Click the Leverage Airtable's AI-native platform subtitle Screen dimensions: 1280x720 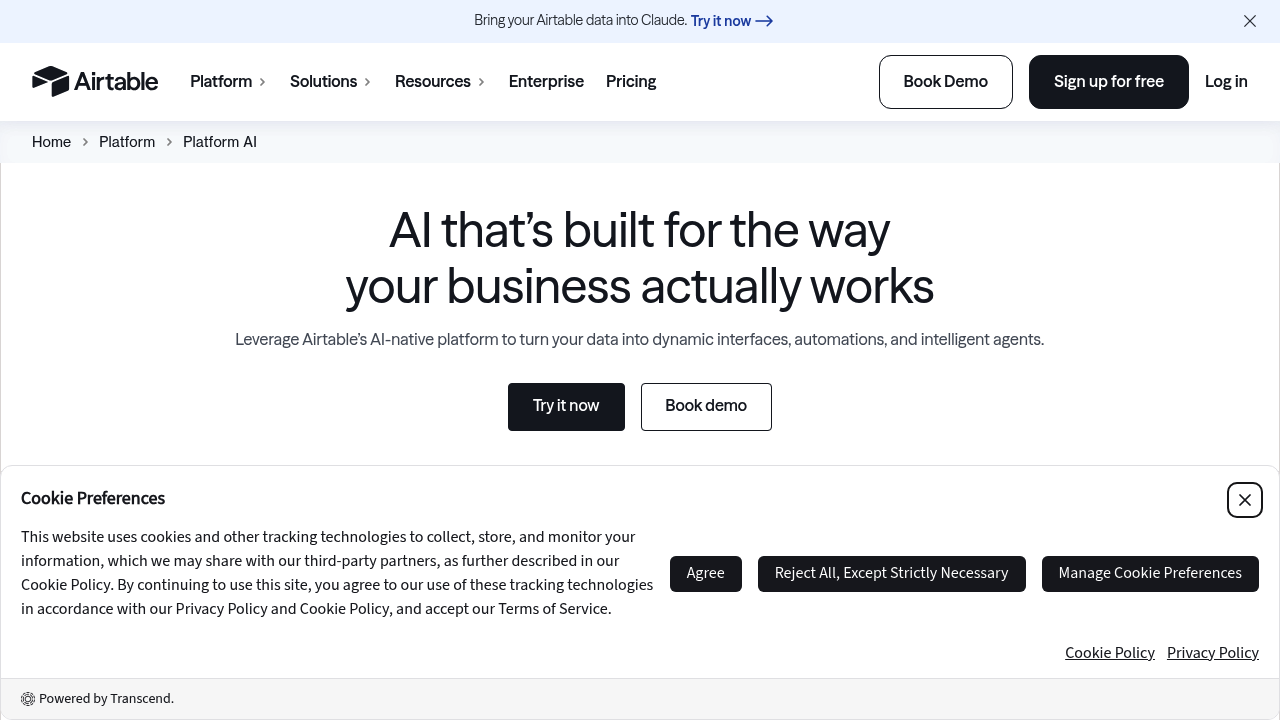click(x=640, y=340)
